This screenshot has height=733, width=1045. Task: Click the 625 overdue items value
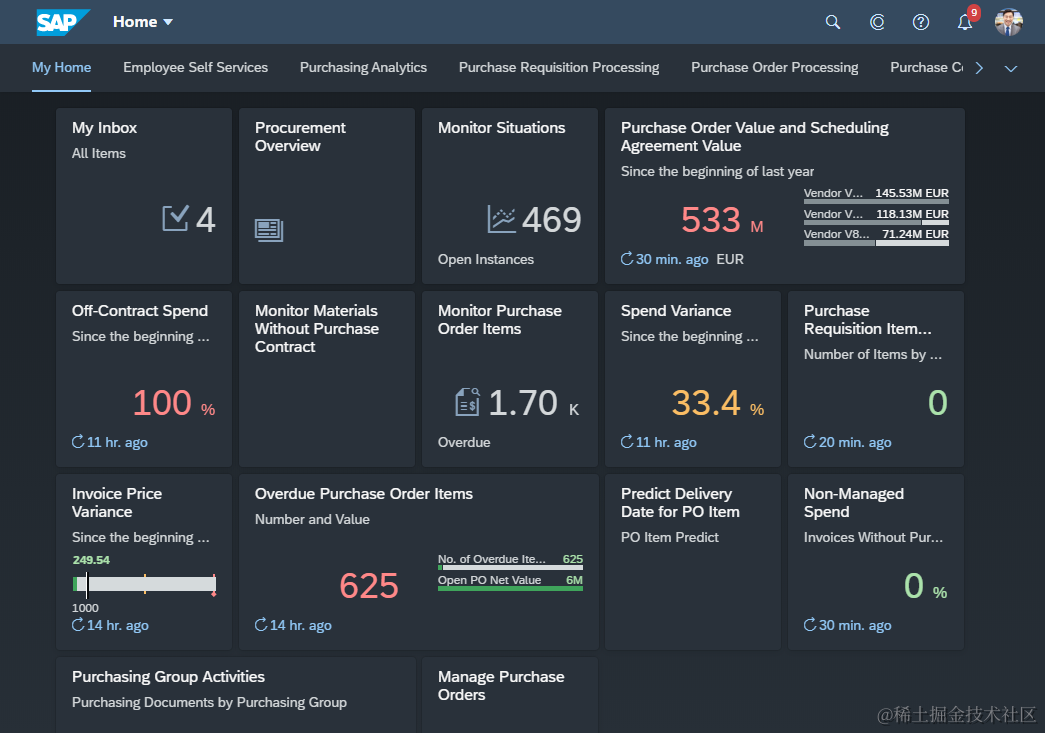click(369, 586)
